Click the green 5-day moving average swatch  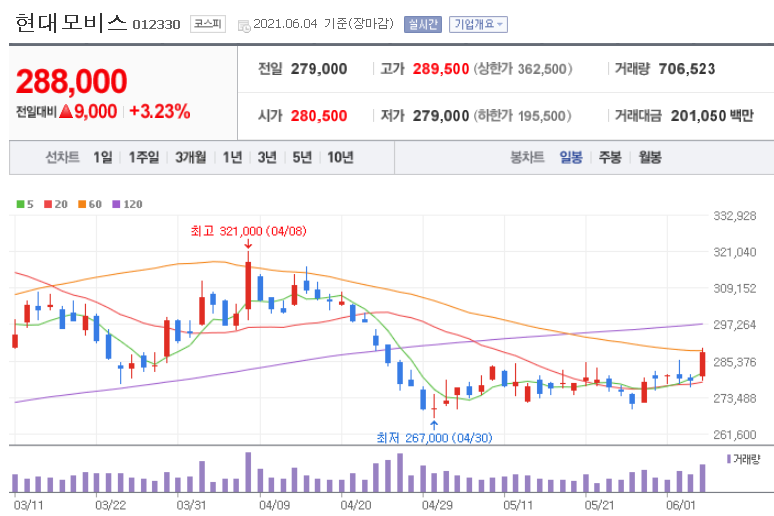coord(20,204)
